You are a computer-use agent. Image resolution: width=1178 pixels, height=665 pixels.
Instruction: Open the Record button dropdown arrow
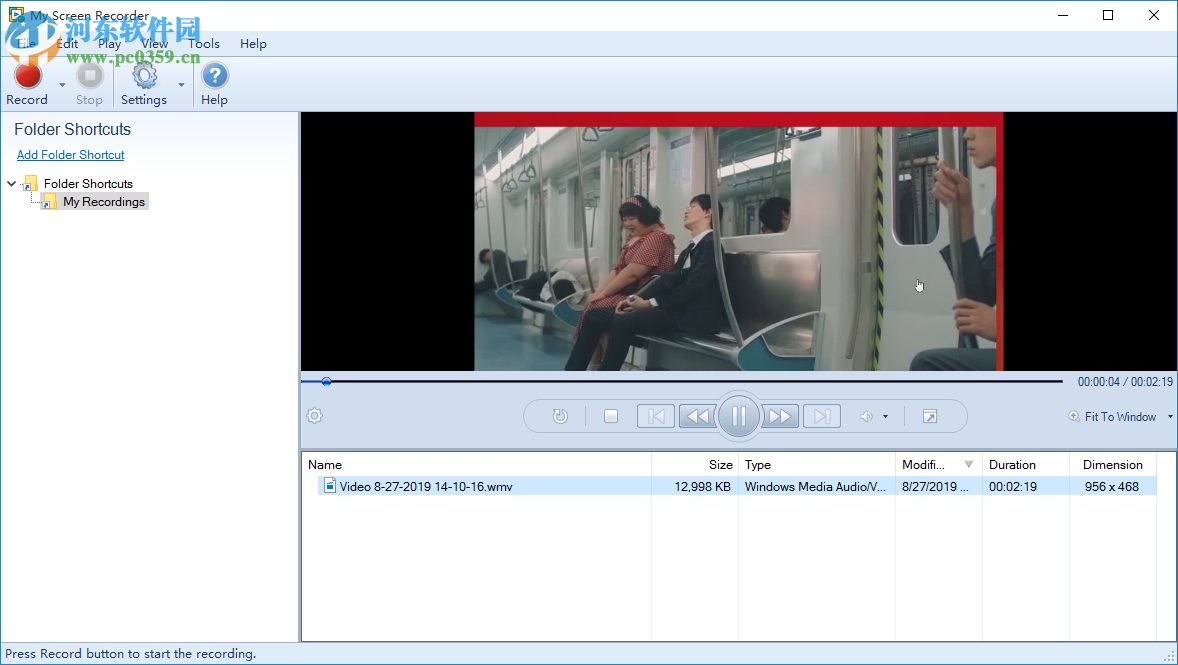61,85
